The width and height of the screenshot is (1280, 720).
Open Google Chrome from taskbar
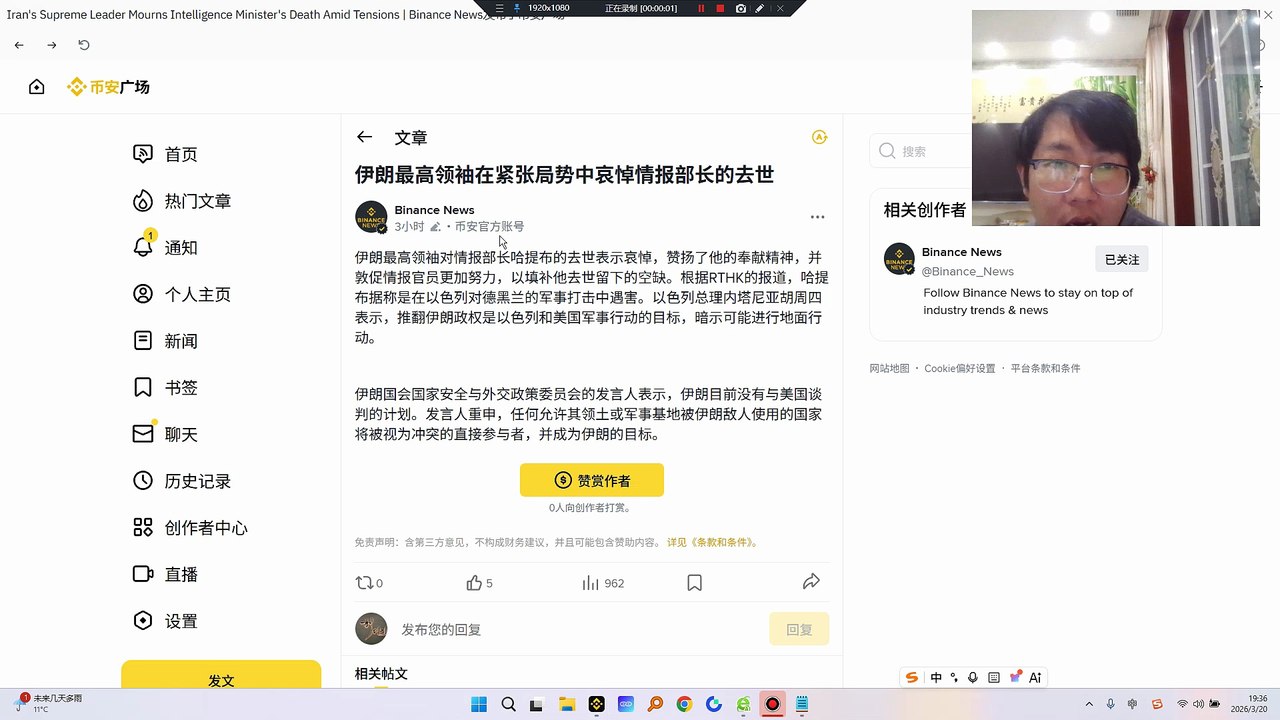[684, 704]
